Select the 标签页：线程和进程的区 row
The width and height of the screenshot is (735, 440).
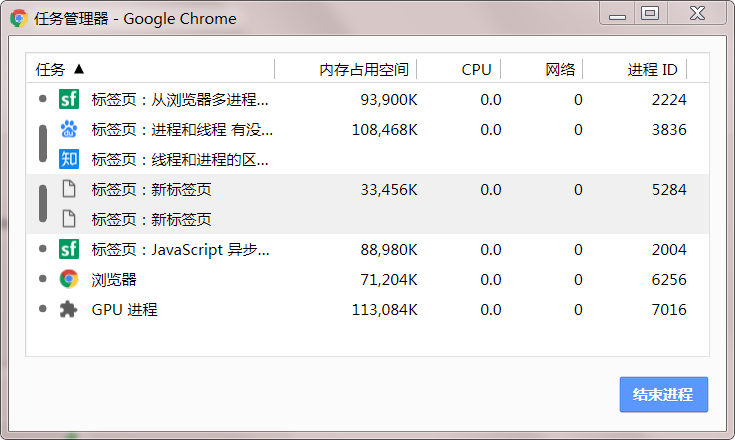180,159
